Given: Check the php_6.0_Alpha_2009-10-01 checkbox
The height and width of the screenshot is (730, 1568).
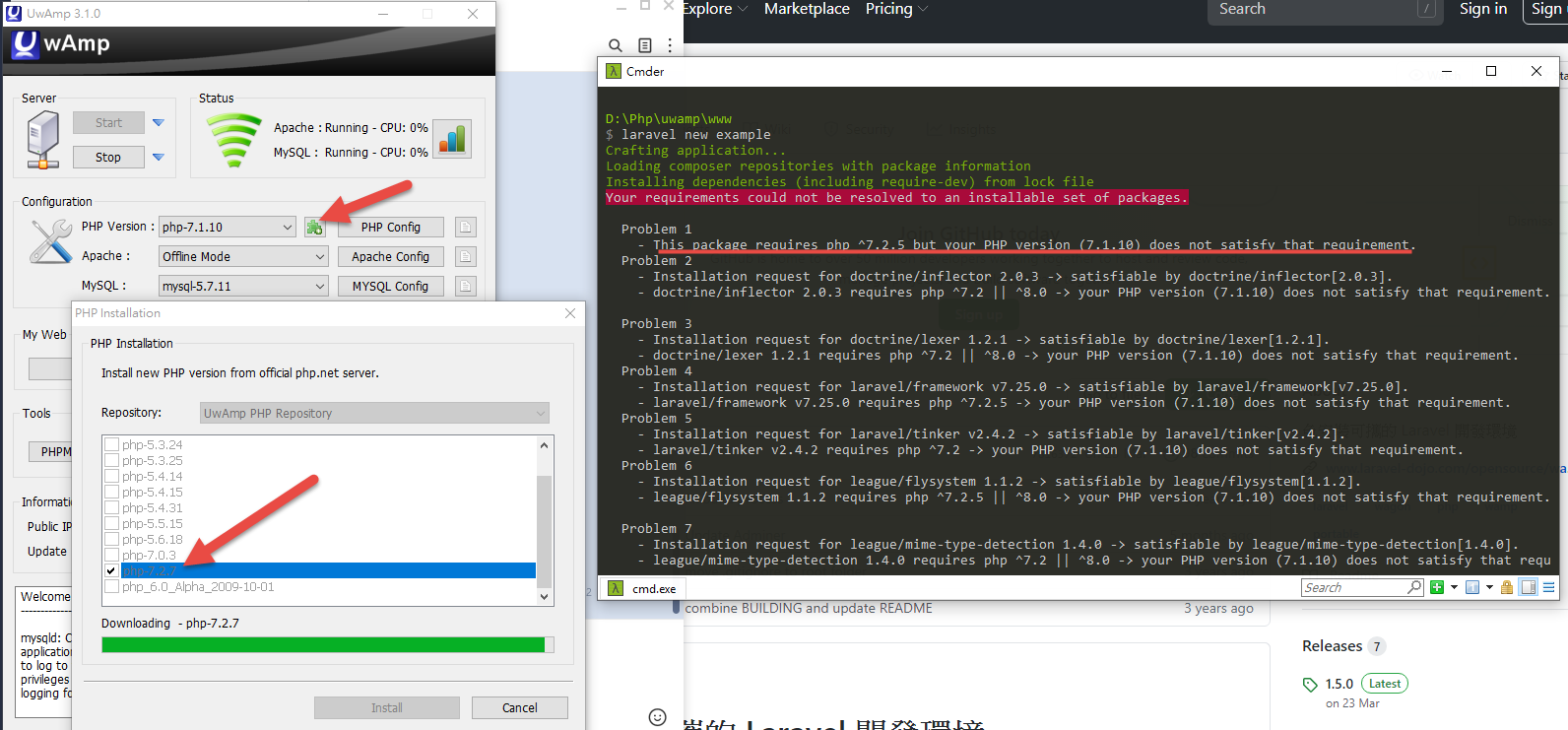Looking at the screenshot, I should click(112, 587).
